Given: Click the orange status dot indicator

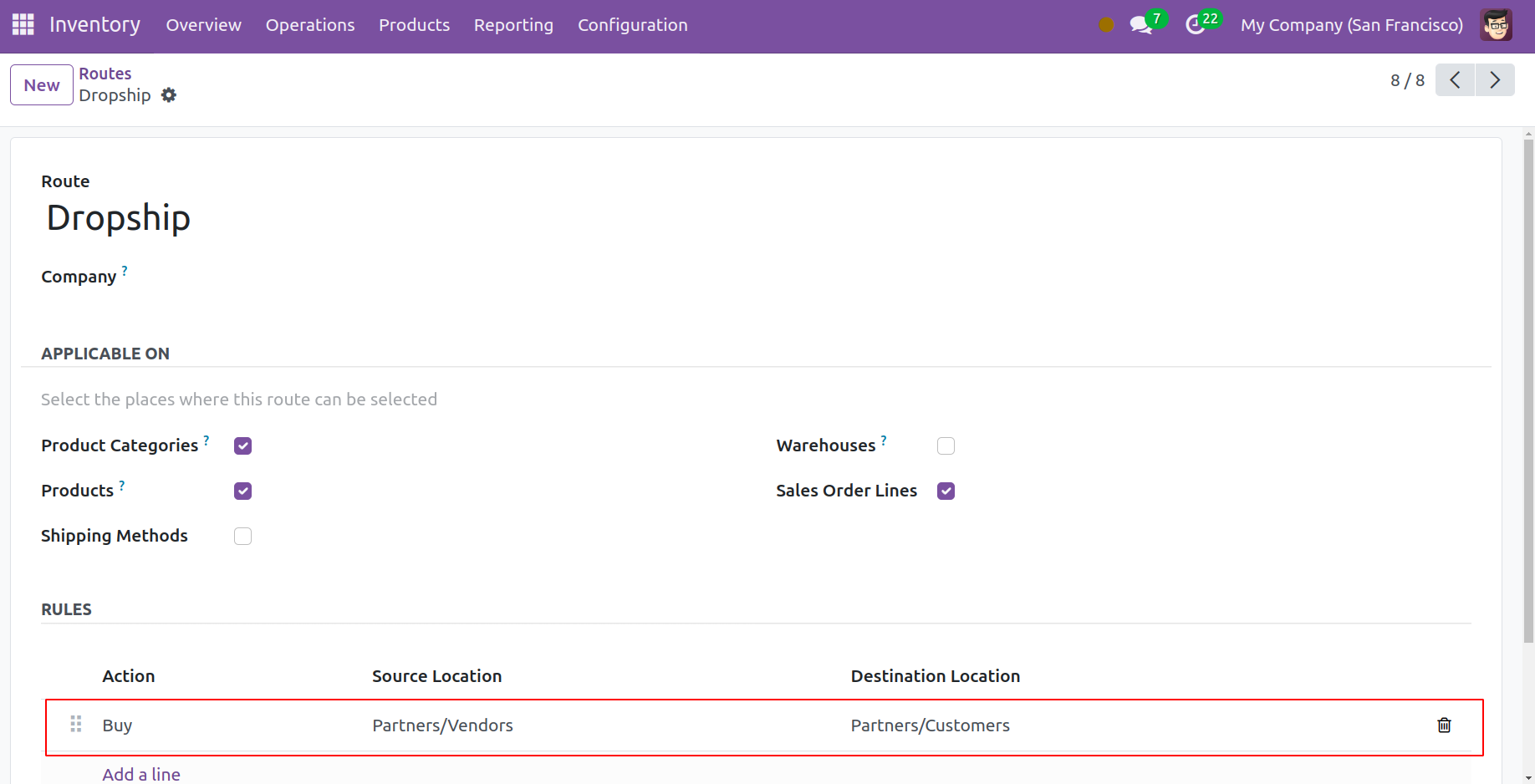Looking at the screenshot, I should [1106, 25].
